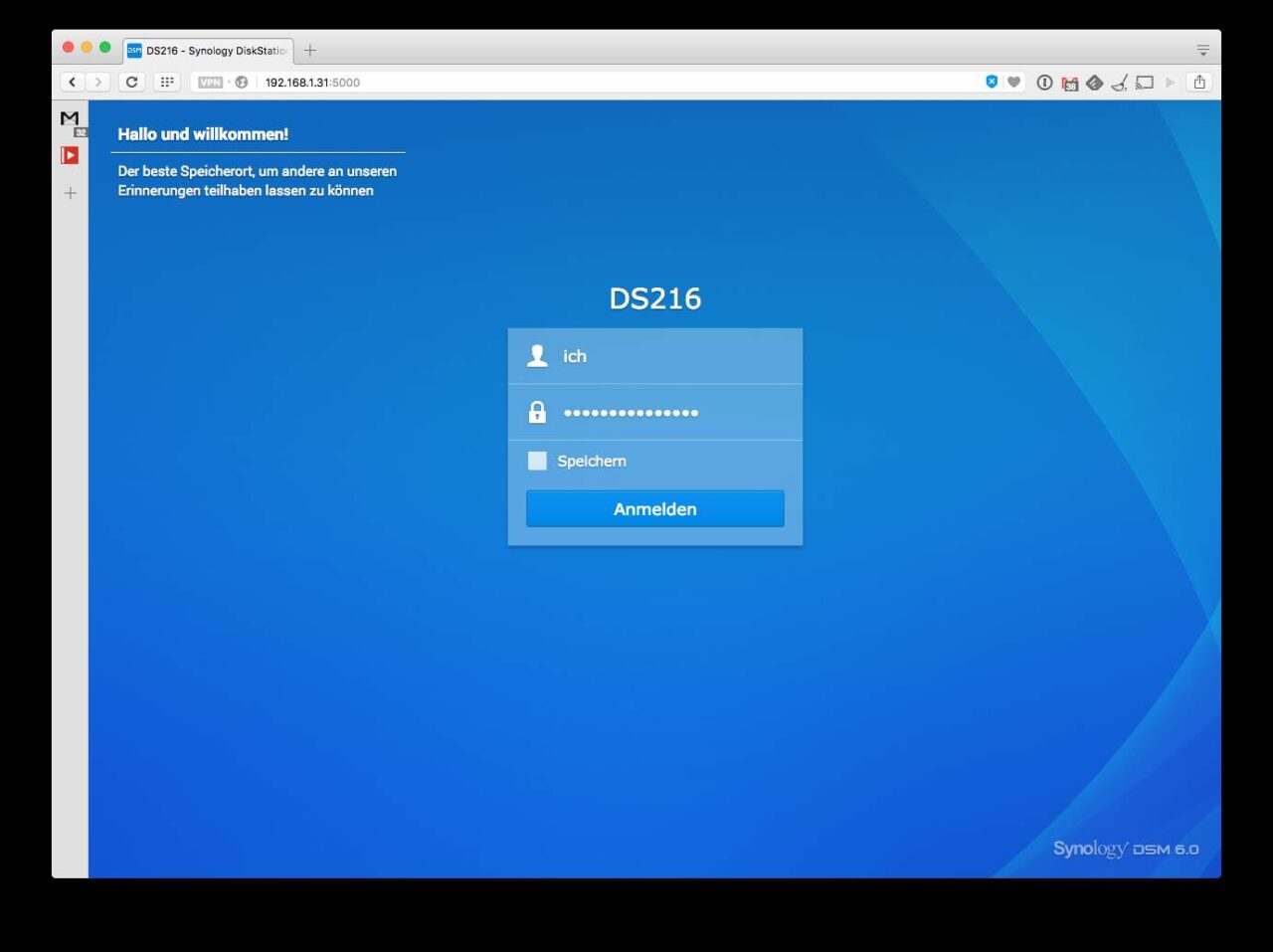Click the Anmelden login button
The width and height of the screenshot is (1273, 952).
pyautogui.click(x=654, y=508)
